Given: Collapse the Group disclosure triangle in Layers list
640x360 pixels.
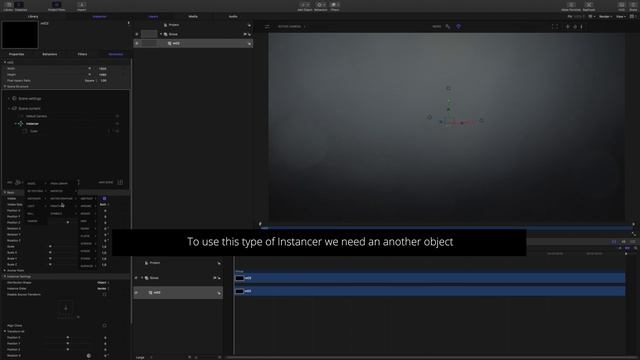Looking at the screenshot, I should (x=161, y=34).
